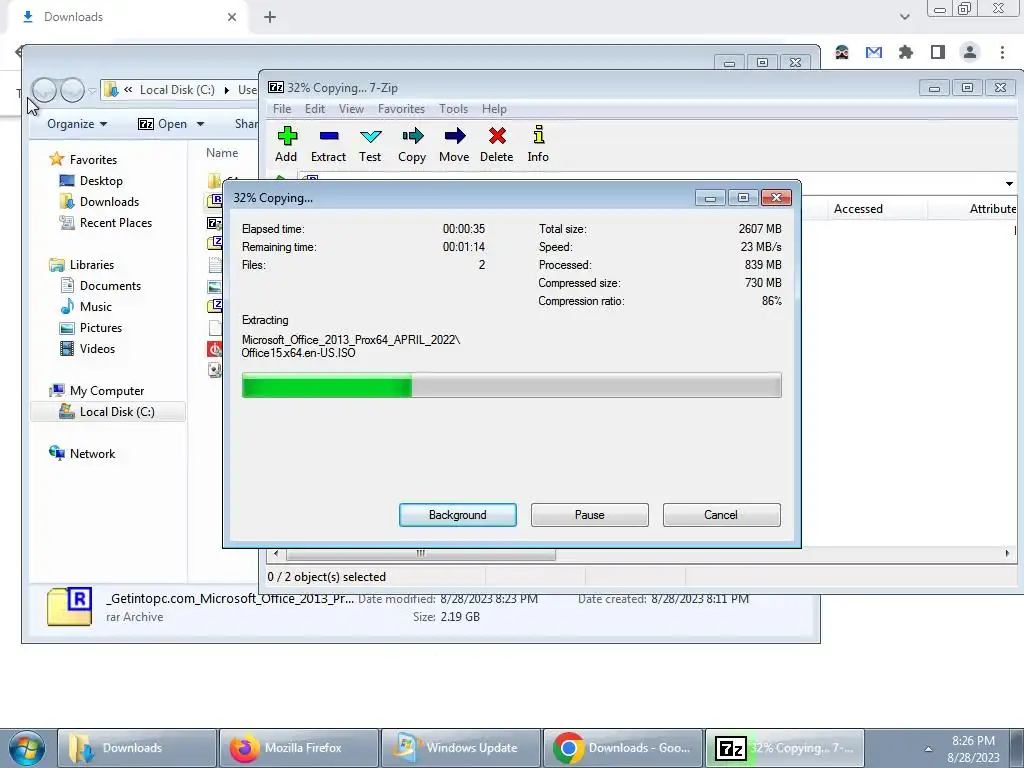
Task: Close the Downloads tab in Chrome
Action: pos(232,17)
